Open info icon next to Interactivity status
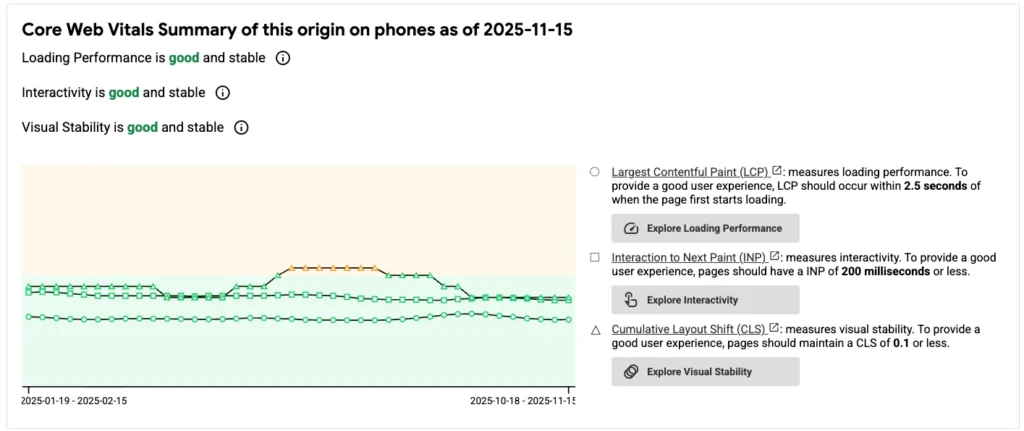The image size is (1024, 431). pos(223,93)
